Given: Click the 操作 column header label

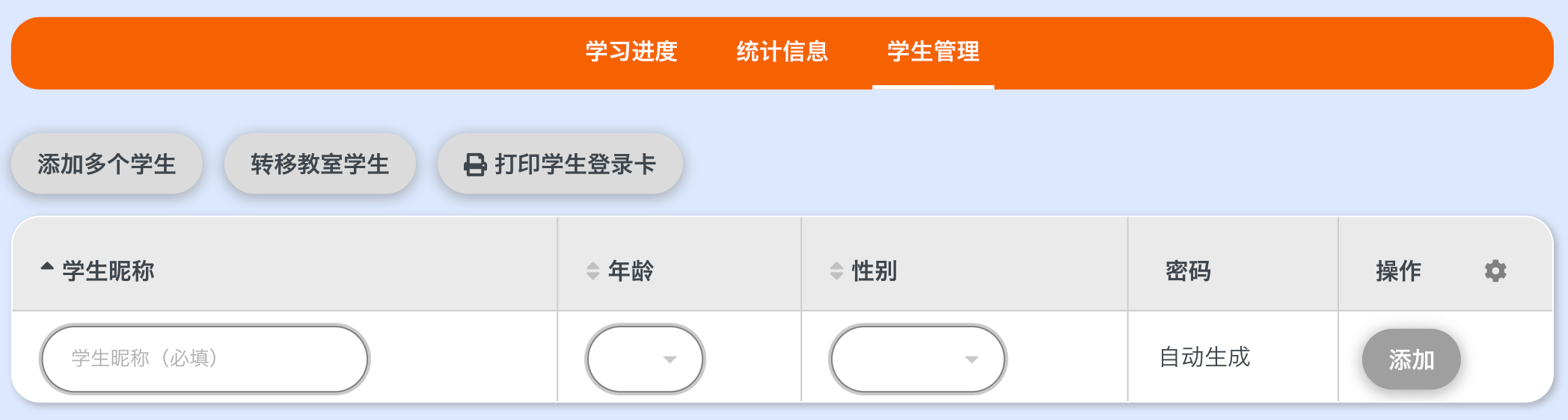Looking at the screenshot, I should tap(1398, 271).
